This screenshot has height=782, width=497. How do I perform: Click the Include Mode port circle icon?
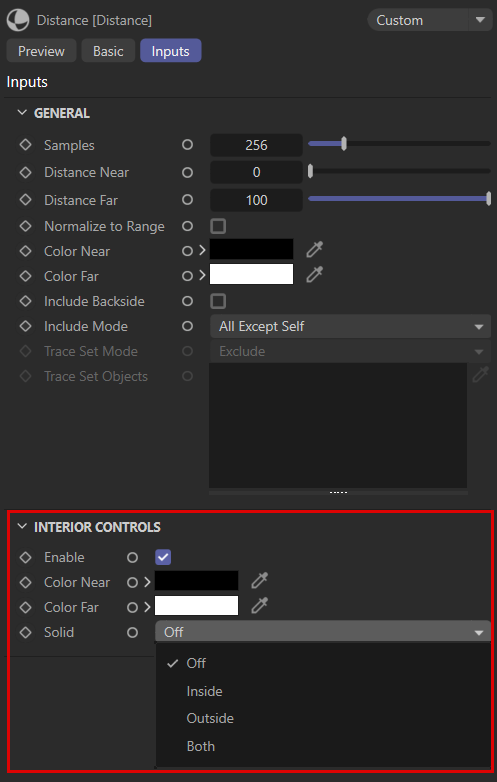187,326
